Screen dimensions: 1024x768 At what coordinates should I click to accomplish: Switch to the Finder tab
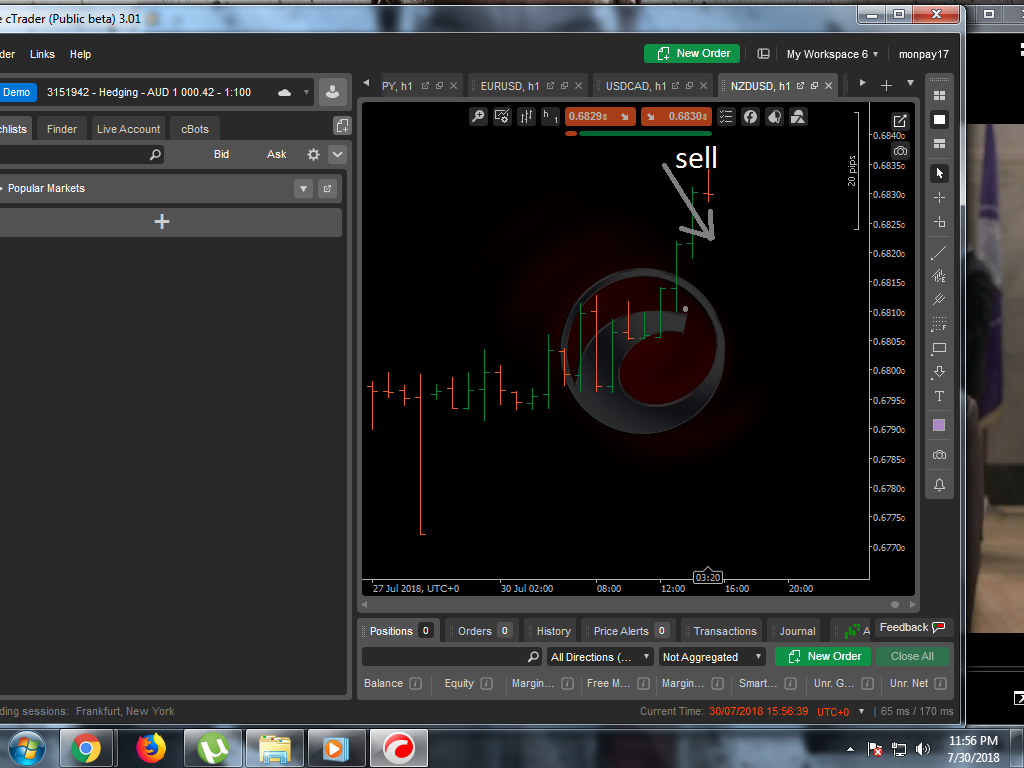pos(62,129)
